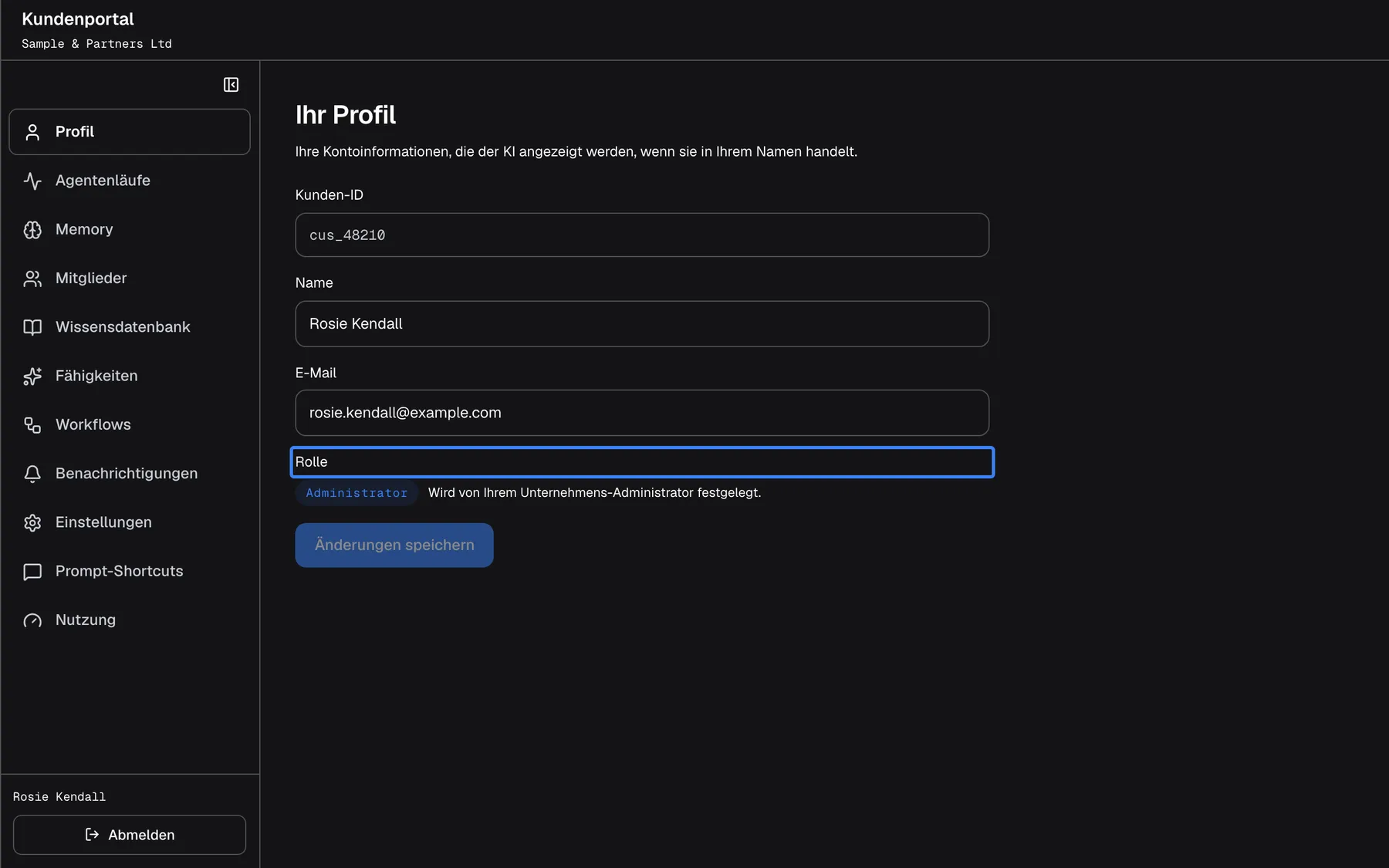This screenshot has width=1389, height=868.
Task: Click the Rolle label
Action: [x=312, y=462]
